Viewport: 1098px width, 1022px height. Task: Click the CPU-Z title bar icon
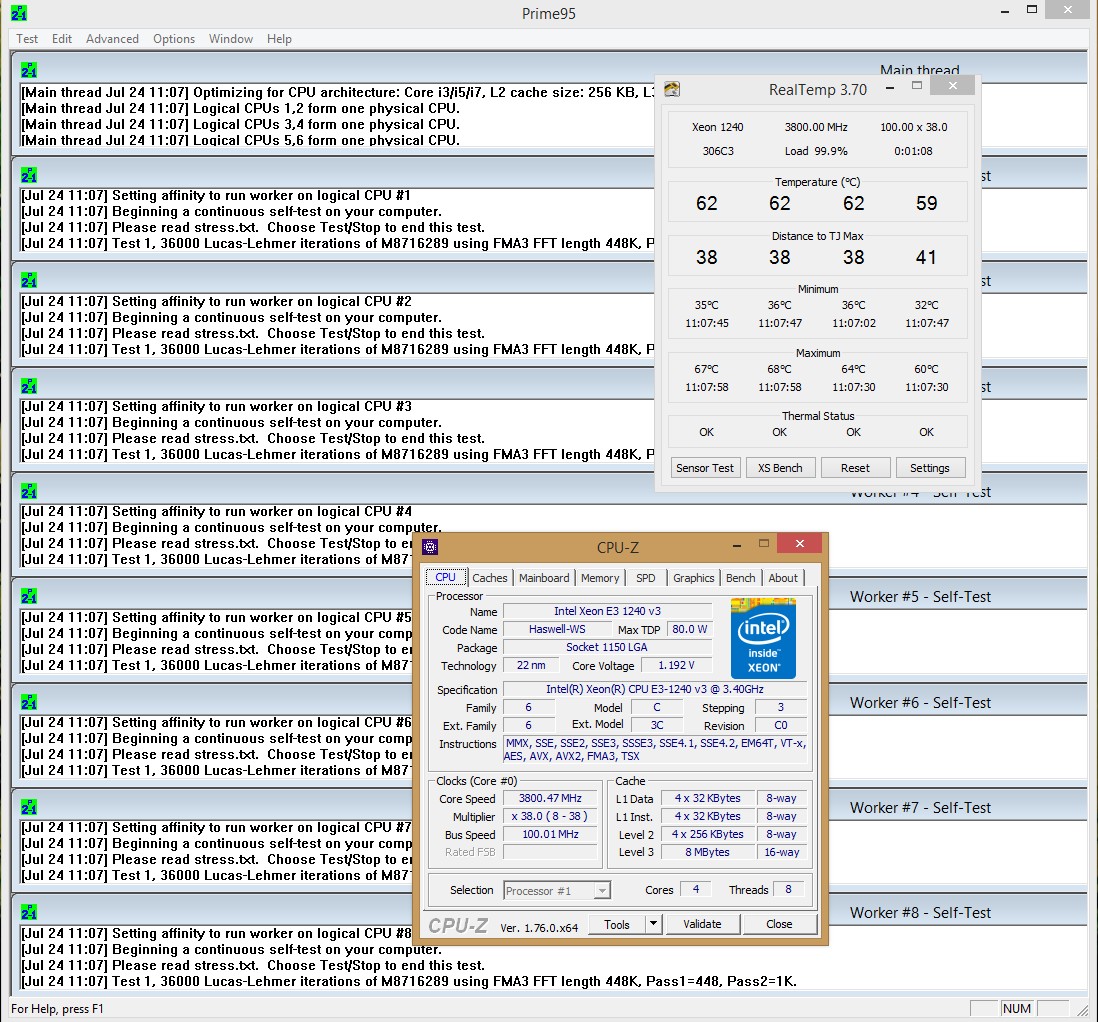(x=431, y=547)
